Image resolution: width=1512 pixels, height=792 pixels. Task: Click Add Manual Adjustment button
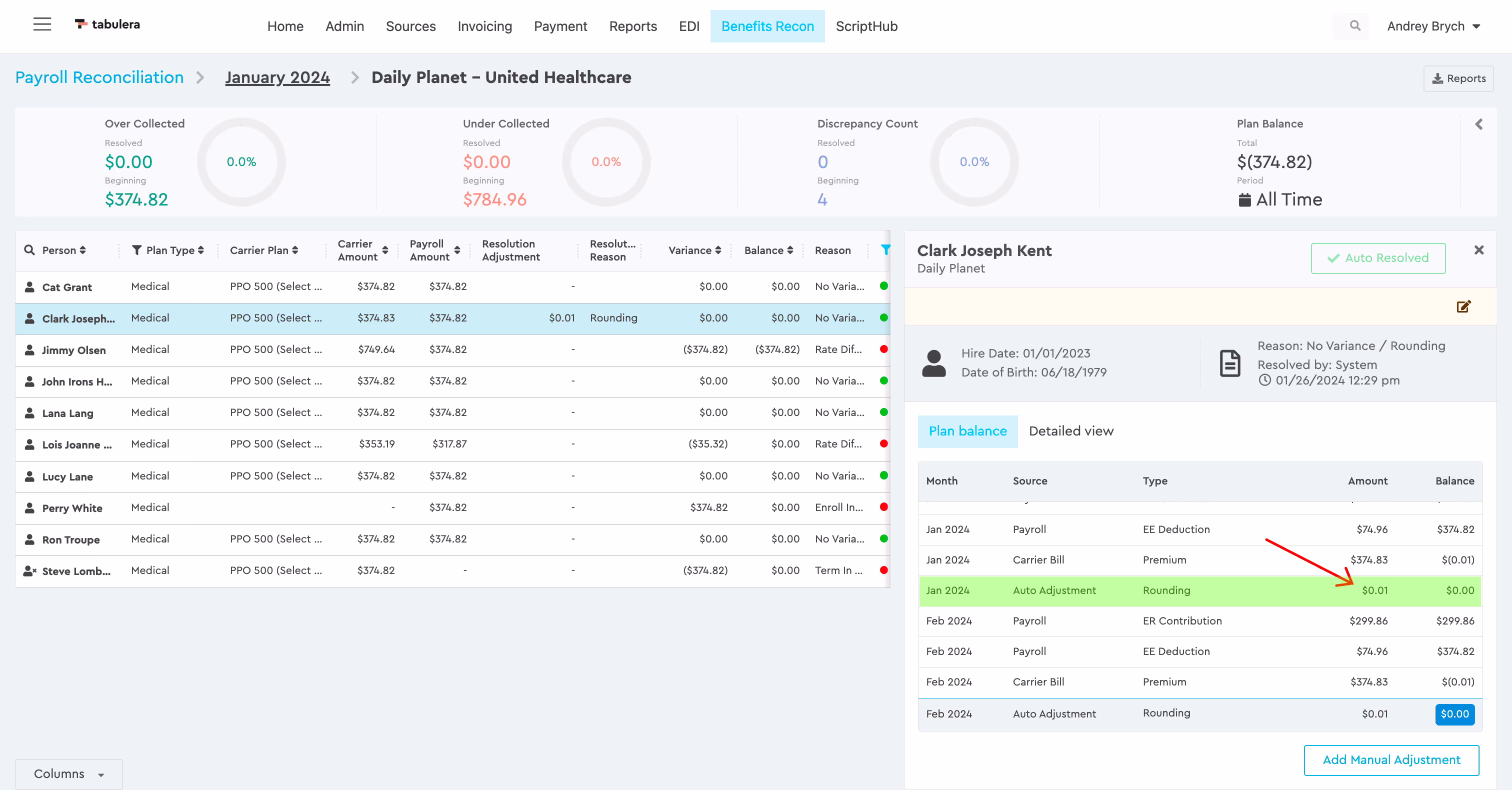coord(1391,759)
